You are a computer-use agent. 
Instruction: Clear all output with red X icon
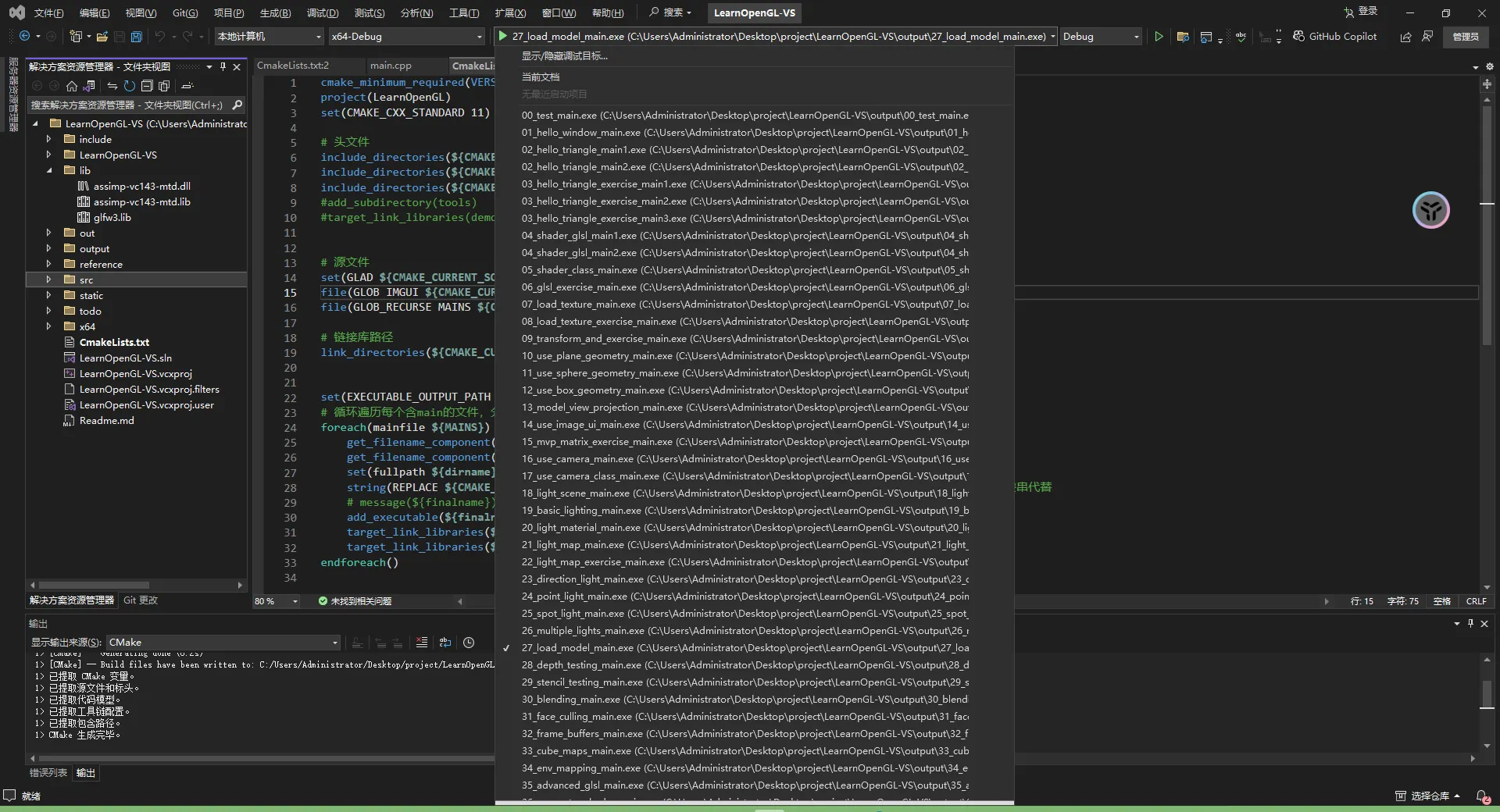click(x=422, y=643)
